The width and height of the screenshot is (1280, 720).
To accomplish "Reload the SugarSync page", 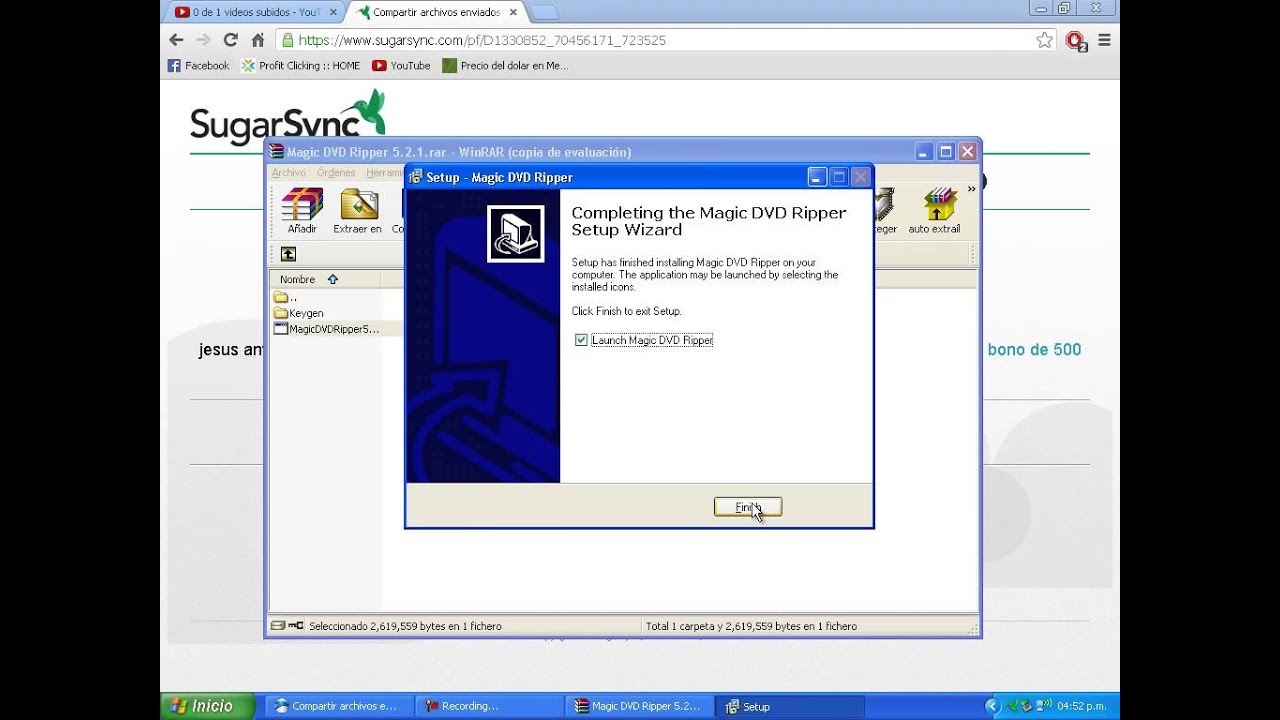I will (x=231, y=40).
